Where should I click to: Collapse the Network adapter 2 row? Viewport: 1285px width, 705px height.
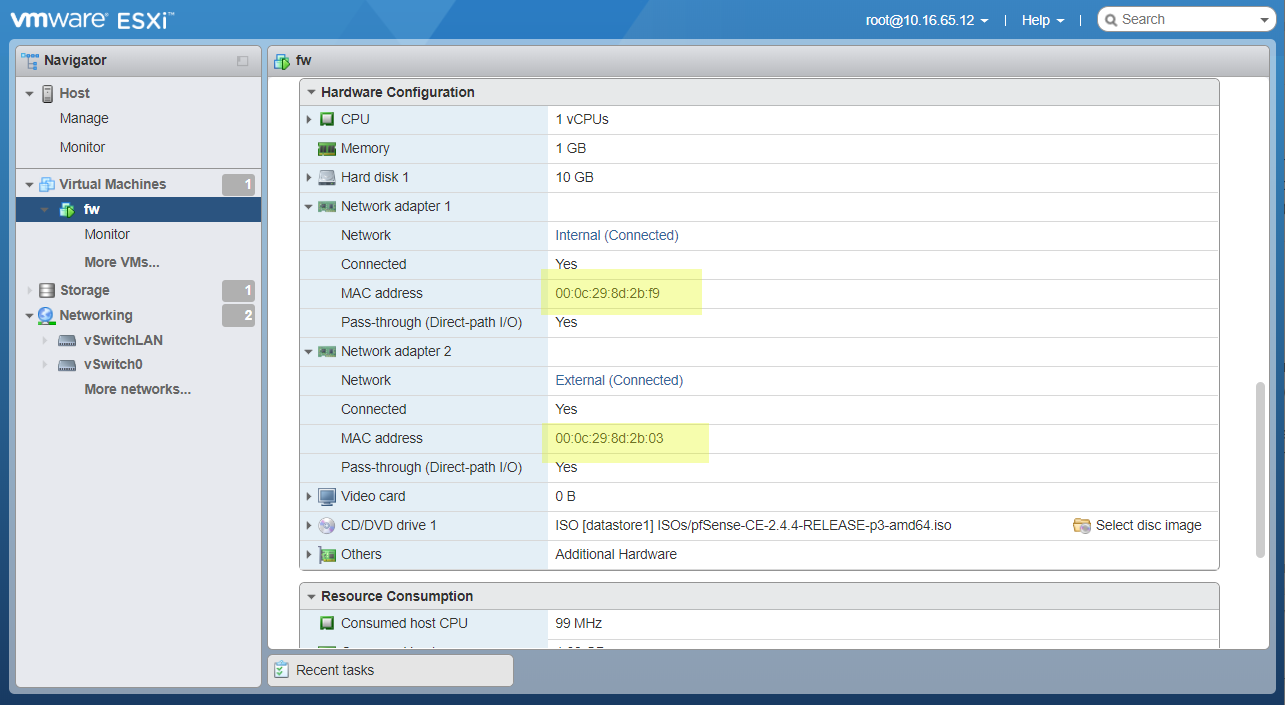[309, 351]
